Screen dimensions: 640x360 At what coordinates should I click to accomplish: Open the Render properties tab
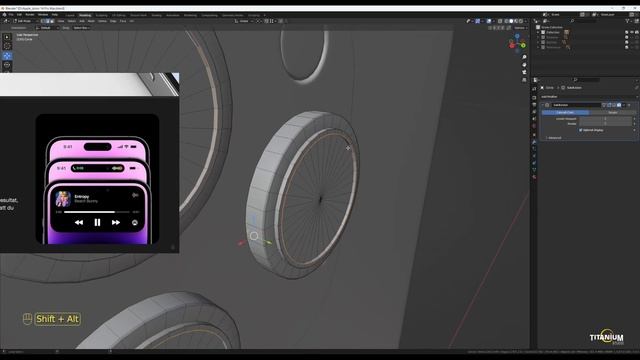click(x=534, y=98)
